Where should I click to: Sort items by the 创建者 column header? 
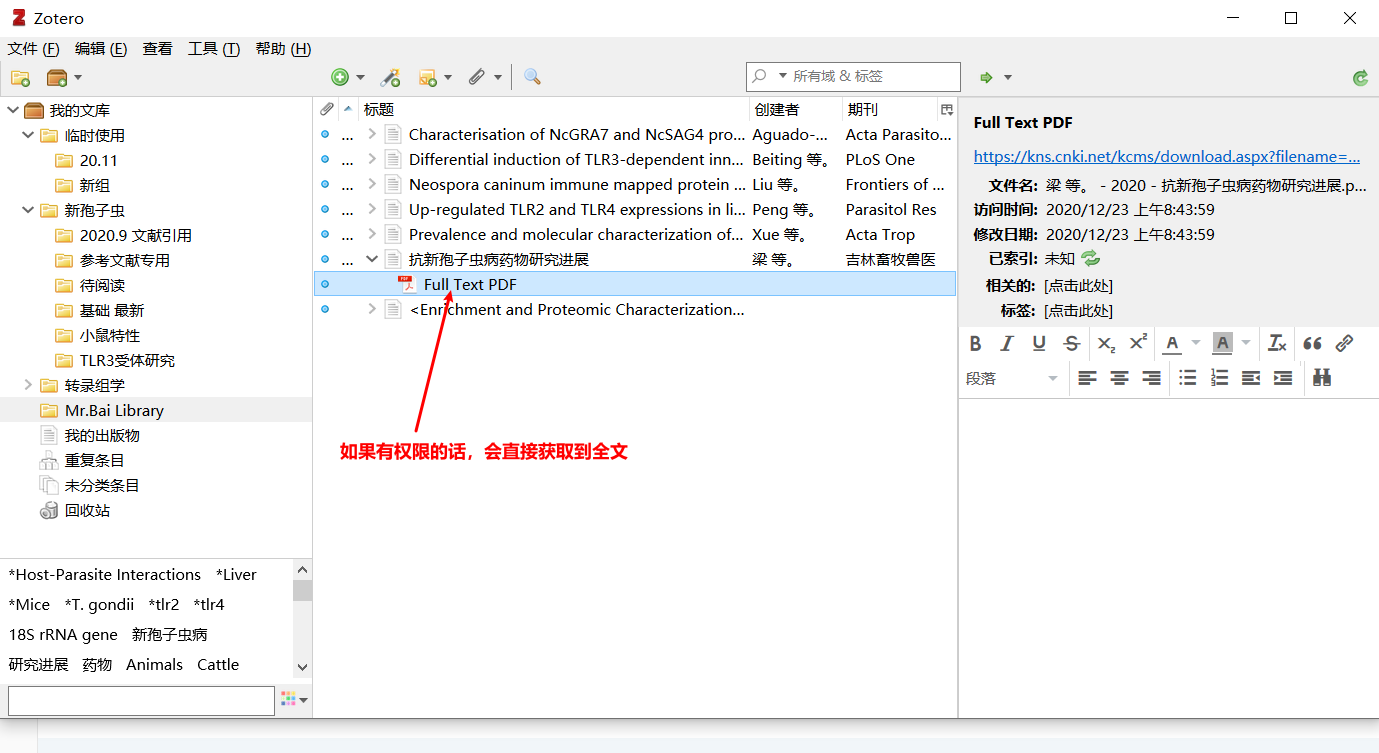(x=796, y=109)
